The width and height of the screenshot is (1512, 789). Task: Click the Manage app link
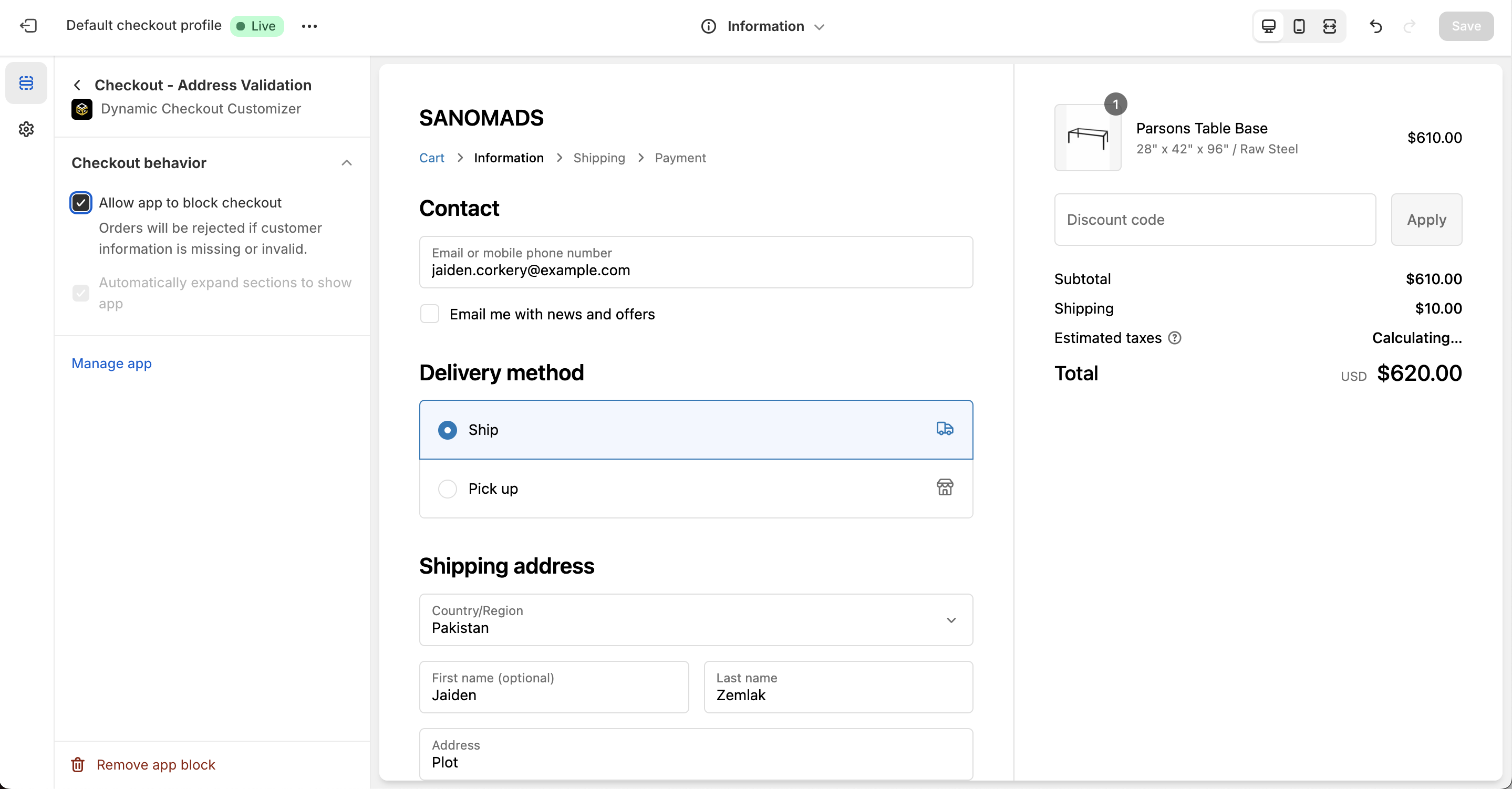tap(111, 364)
